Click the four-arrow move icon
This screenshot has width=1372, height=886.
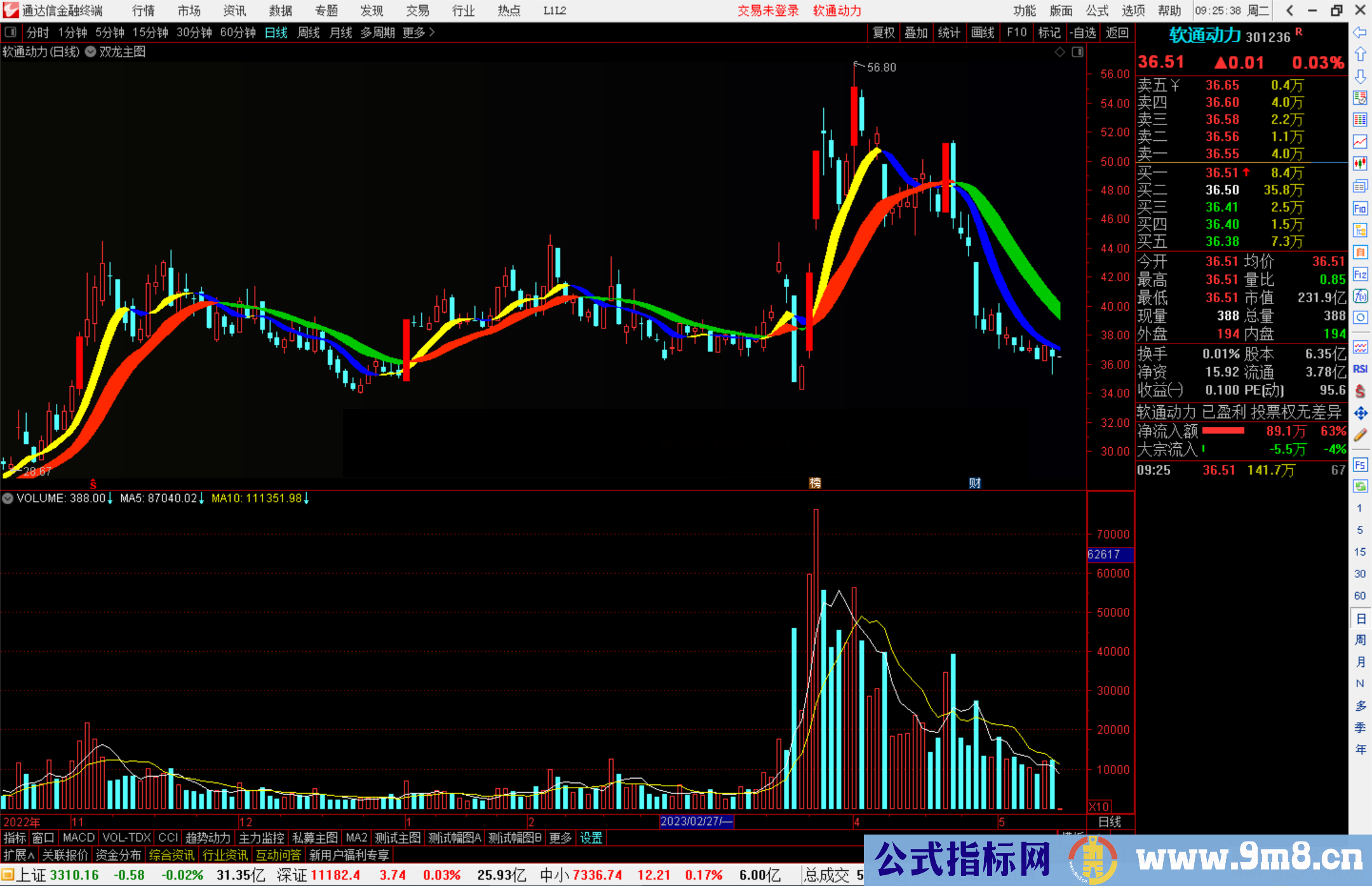[1360, 413]
